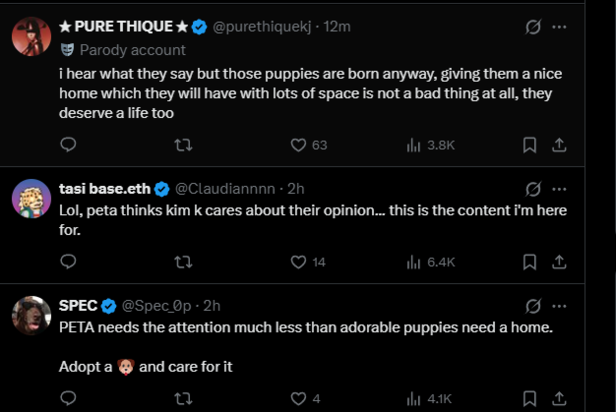View analytics for the 4.1K views post
Screen dimensions: 616x412
[413, 398]
